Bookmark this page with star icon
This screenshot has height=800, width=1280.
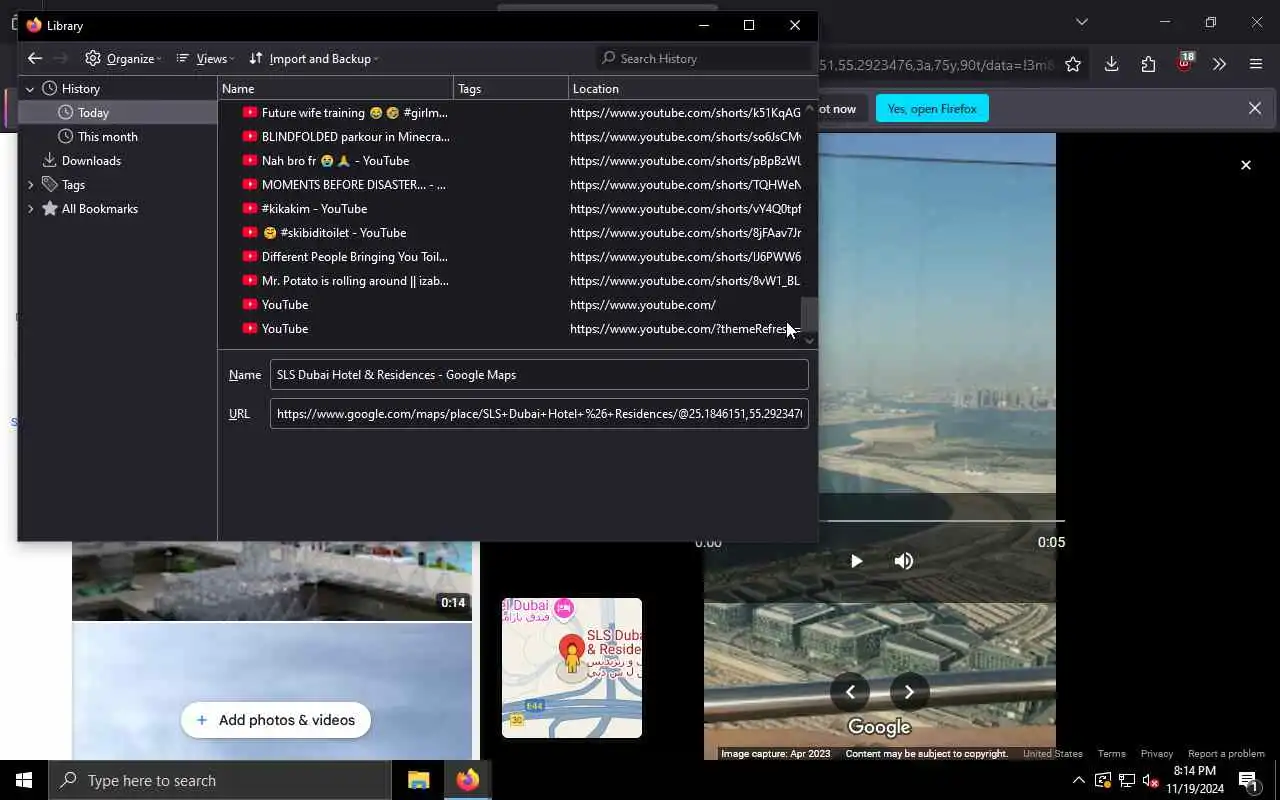(x=1073, y=65)
